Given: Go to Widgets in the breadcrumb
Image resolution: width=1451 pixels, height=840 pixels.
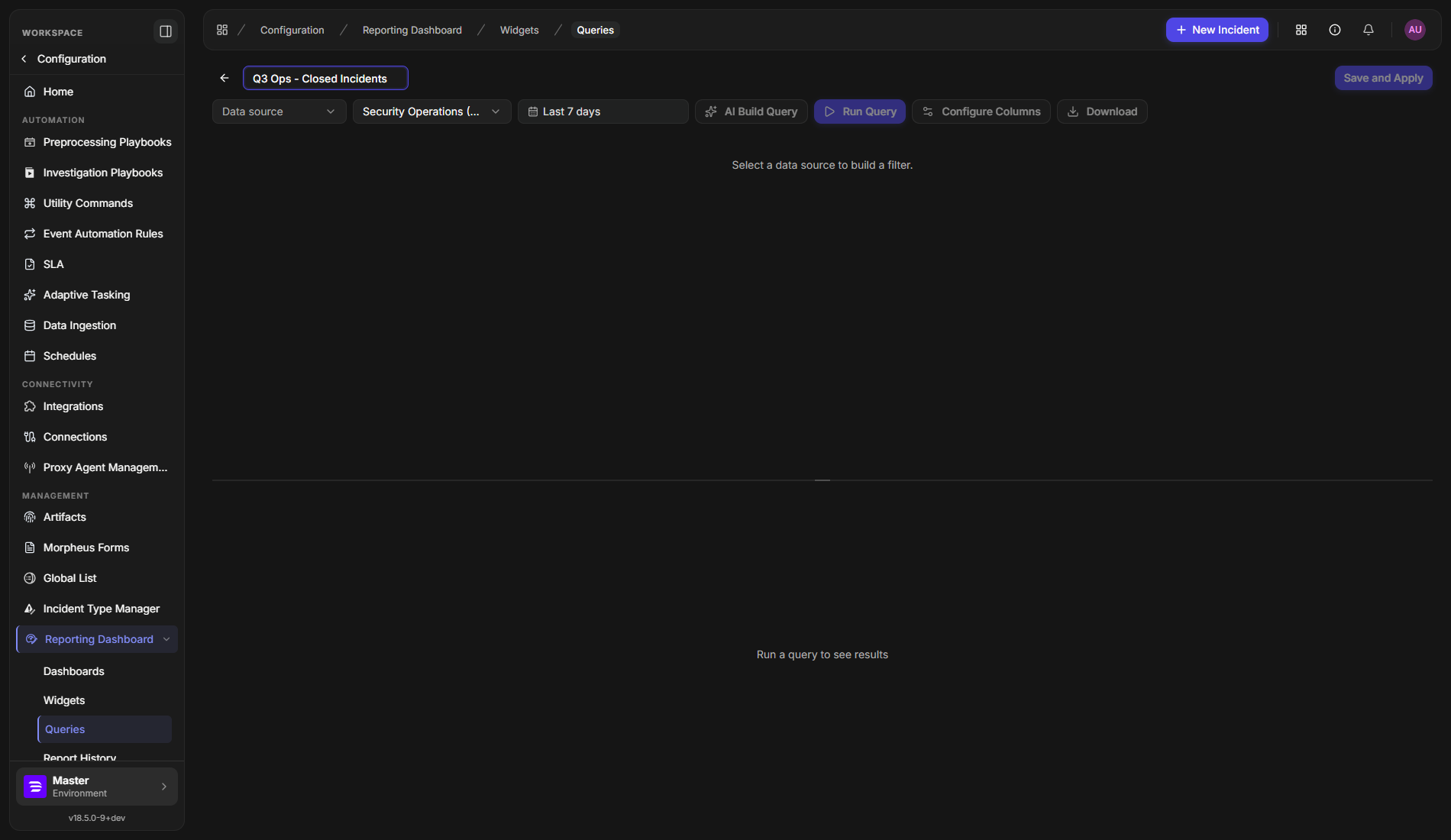Looking at the screenshot, I should 519,30.
